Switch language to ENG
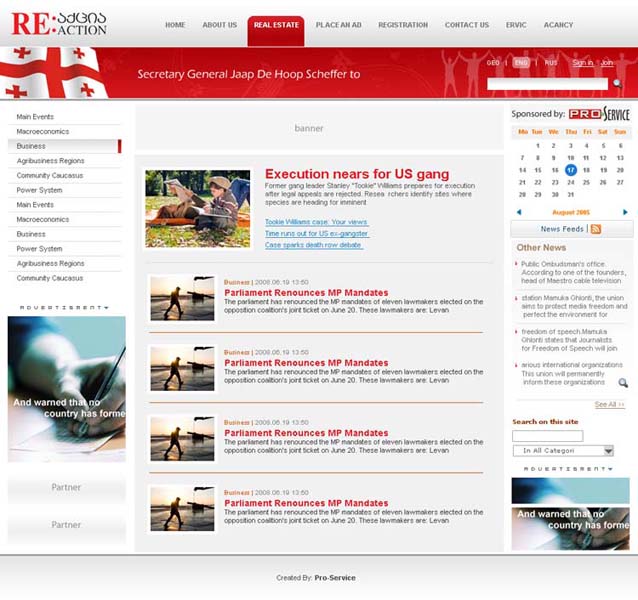The width and height of the screenshot is (638, 600). 521,63
